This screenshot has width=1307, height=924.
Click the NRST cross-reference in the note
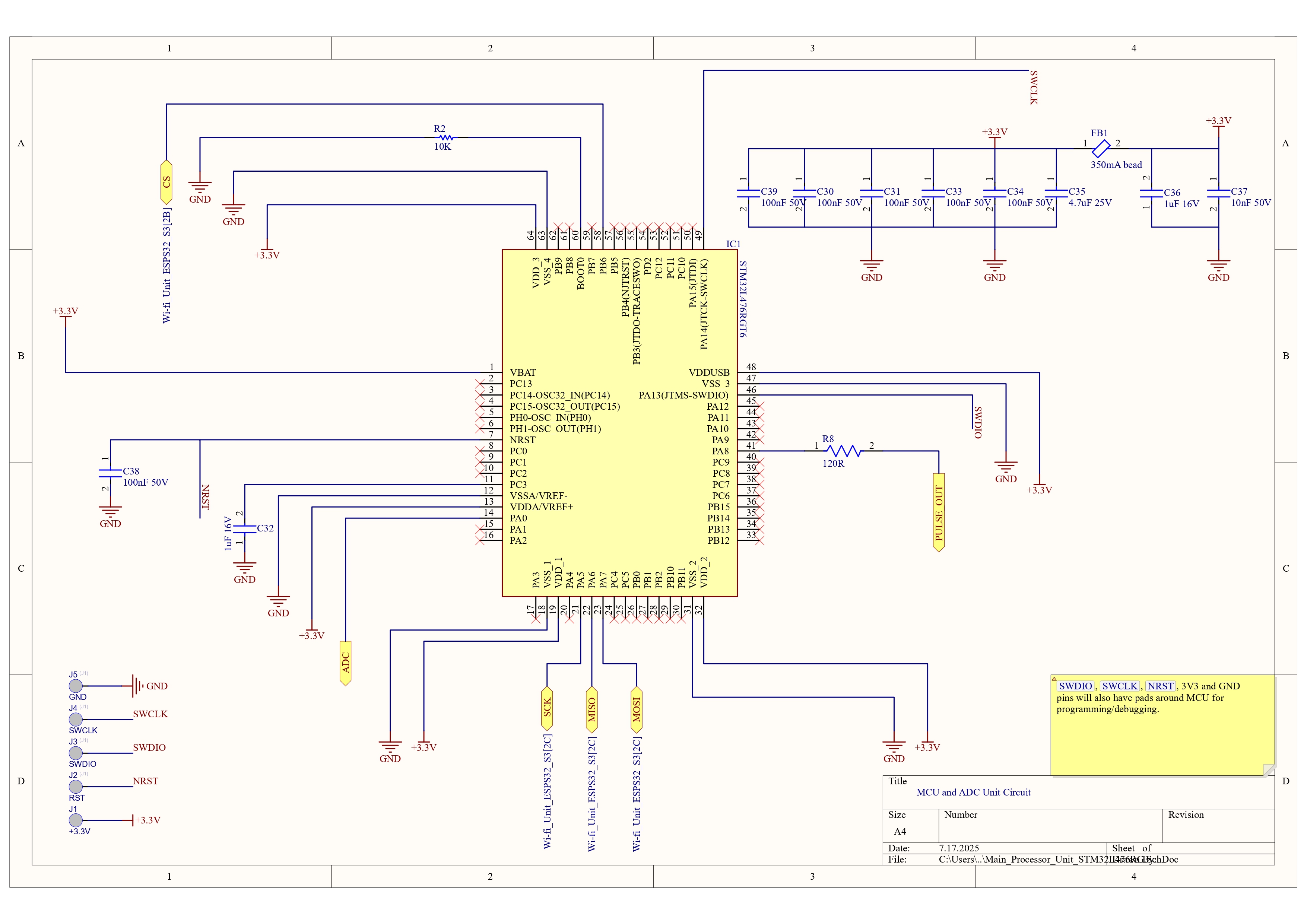pos(1161,686)
